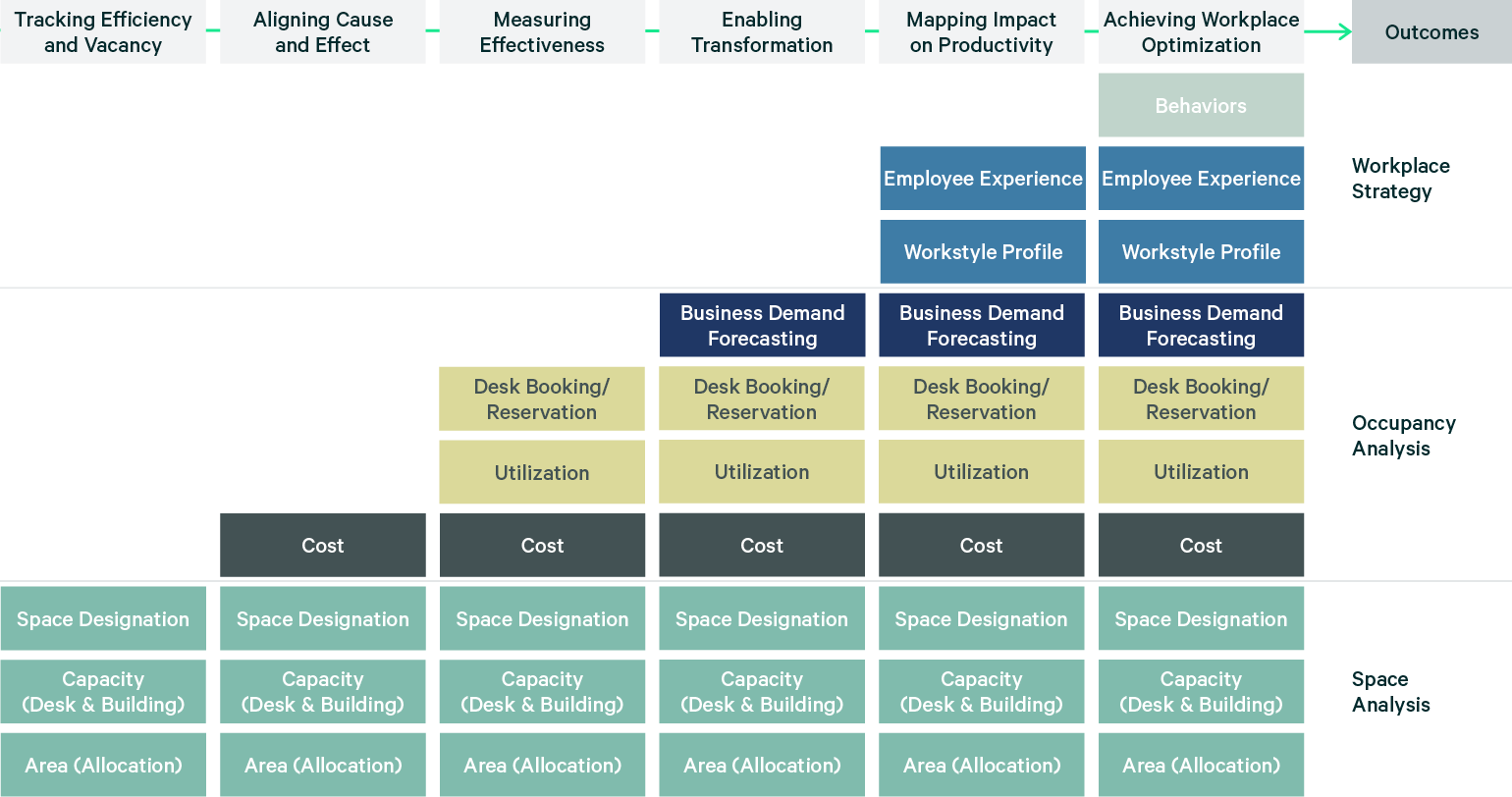Click Utilization under Achieving Workplace Optimization
The image size is (1512, 797).
[x=1202, y=472]
